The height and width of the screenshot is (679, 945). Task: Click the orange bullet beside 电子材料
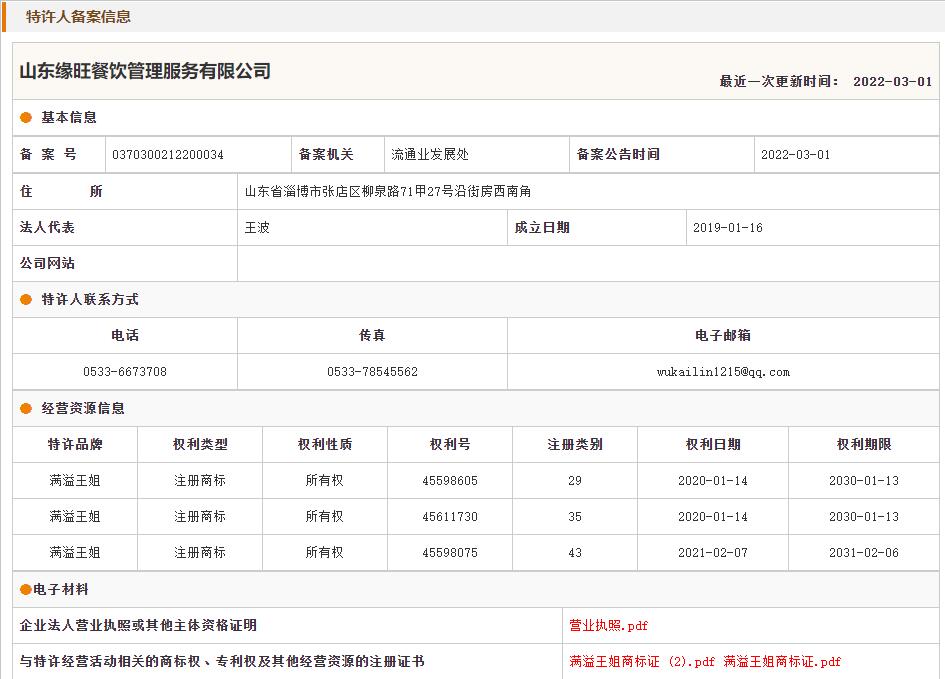tap(26, 590)
